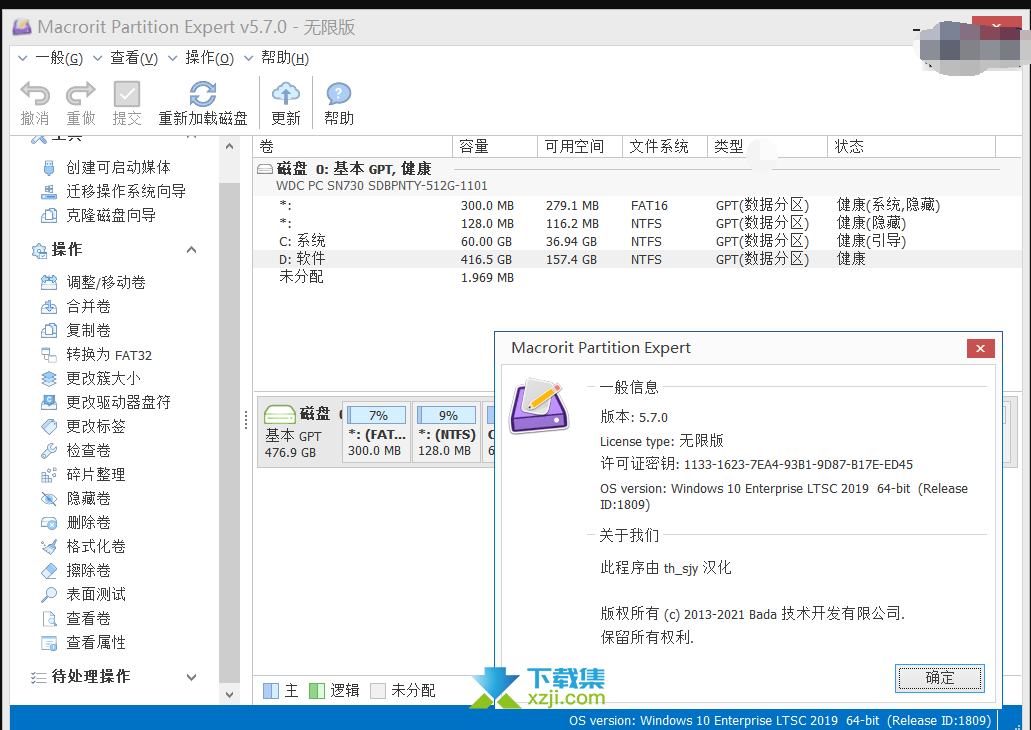Click the Redo (重做) toolbar icon
1031x730 pixels.
click(x=81, y=94)
